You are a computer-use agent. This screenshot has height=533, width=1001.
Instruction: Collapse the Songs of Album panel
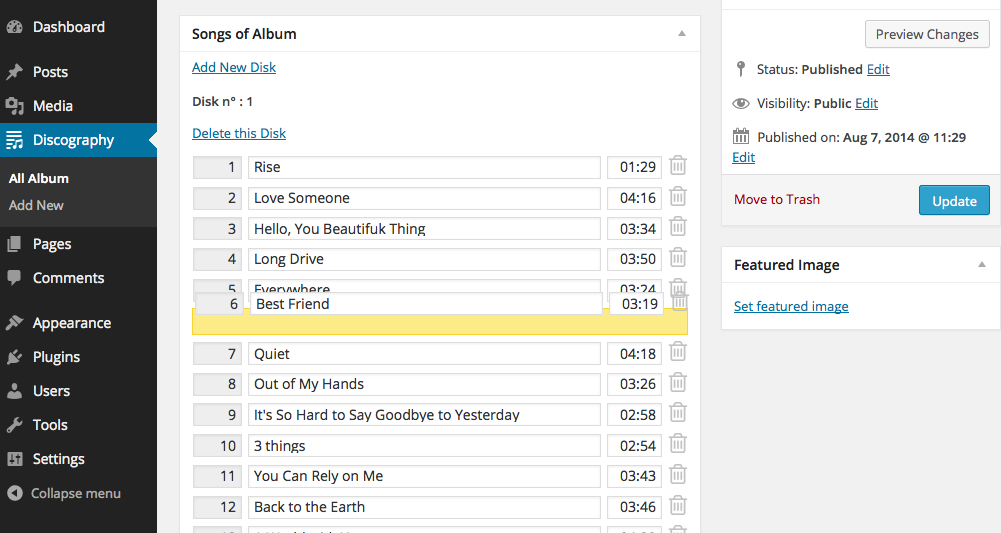(682, 34)
